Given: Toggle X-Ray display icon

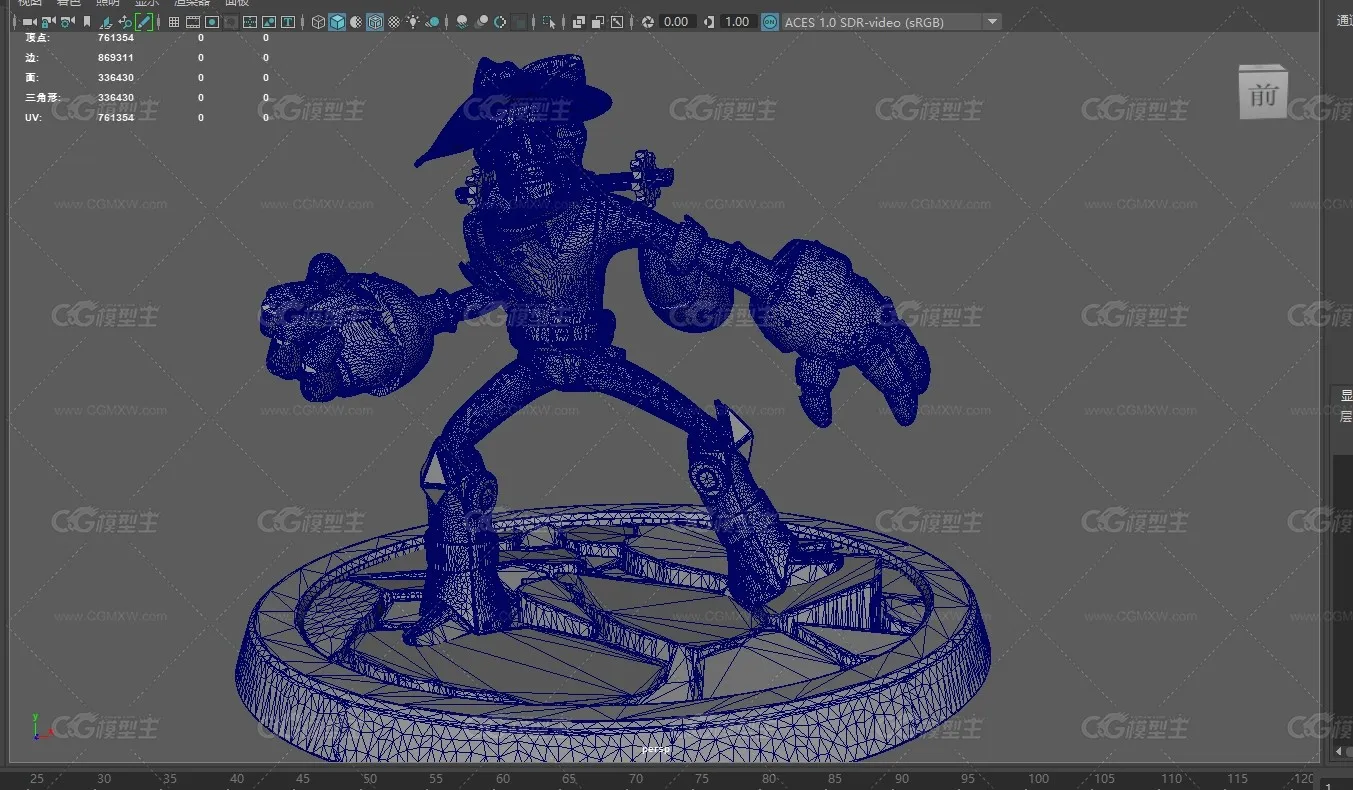Looking at the screenshot, I should tap(579, 22).
